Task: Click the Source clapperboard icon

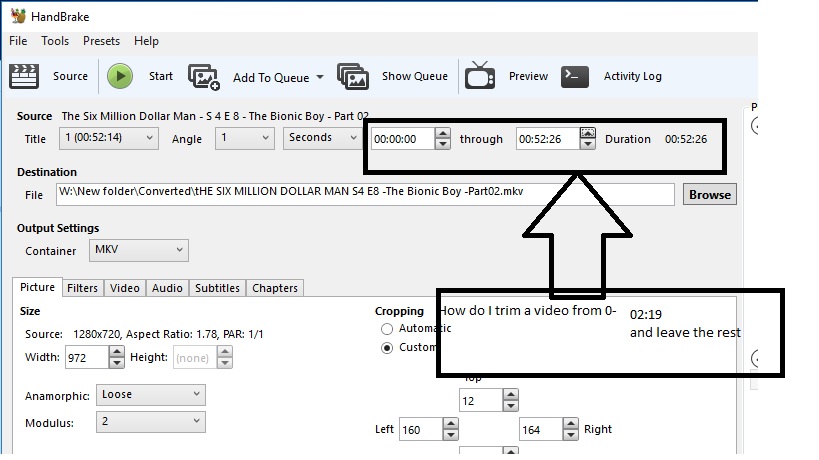Action: pyautogui.click(x=24, y=76)
